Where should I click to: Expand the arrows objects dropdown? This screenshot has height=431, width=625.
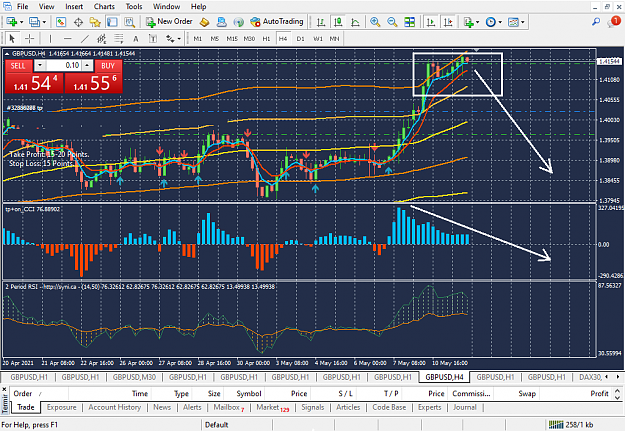click(179, 39)
